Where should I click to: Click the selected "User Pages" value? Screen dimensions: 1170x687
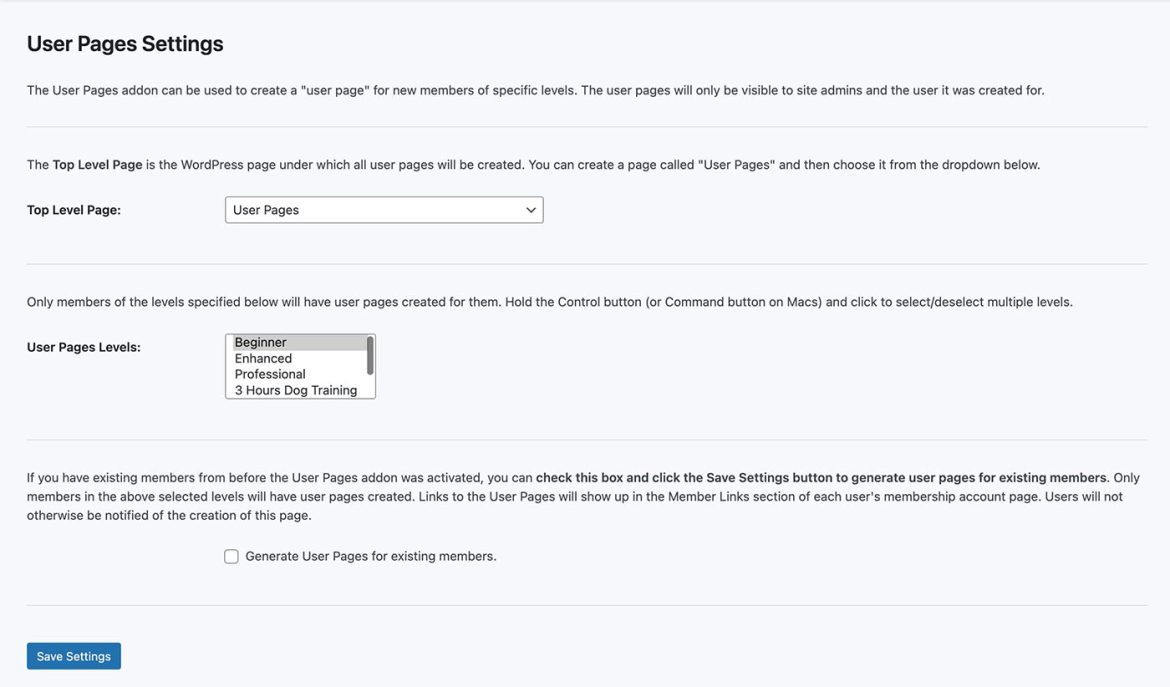coord(265,209)
